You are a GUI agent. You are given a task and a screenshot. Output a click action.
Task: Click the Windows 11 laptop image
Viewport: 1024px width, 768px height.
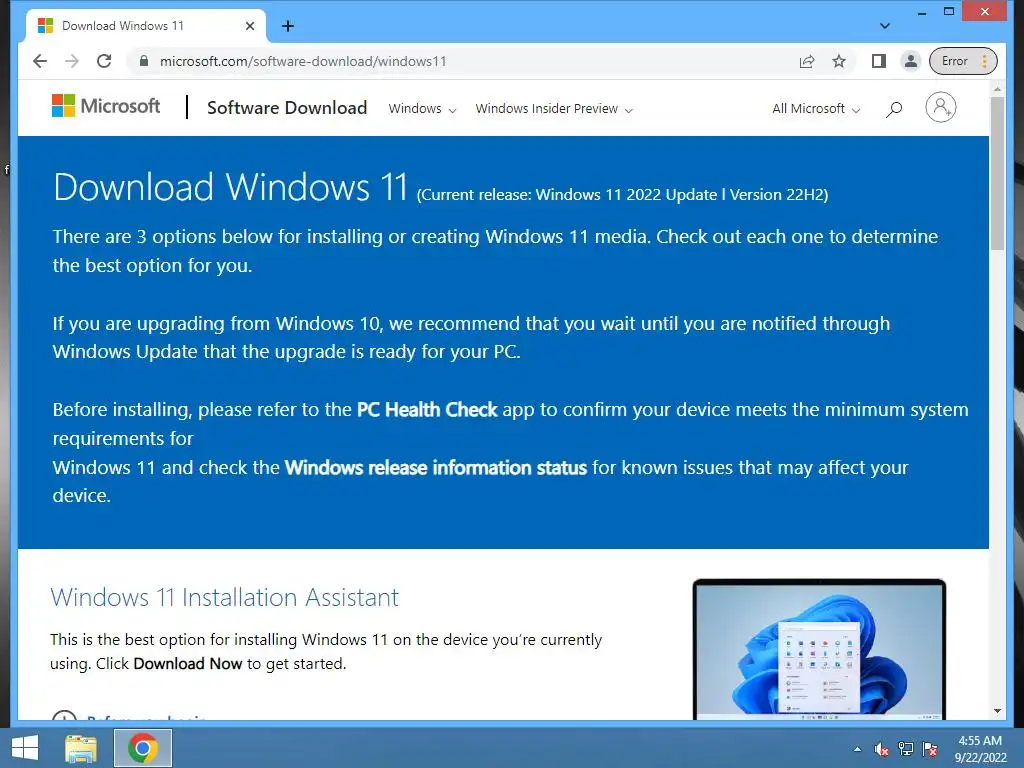click(x=819, y=649)
